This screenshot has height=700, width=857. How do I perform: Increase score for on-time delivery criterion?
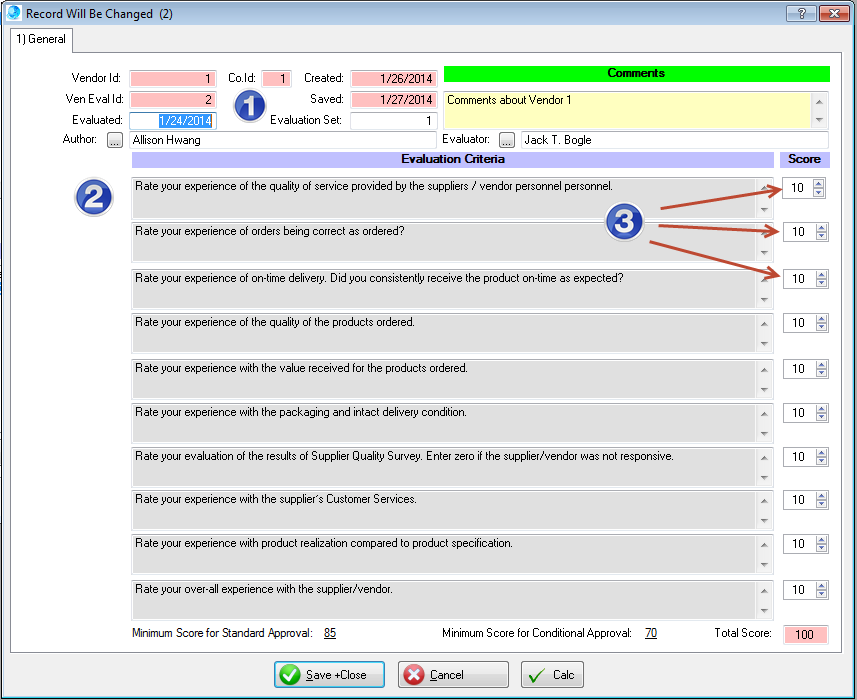click(822, 274)
